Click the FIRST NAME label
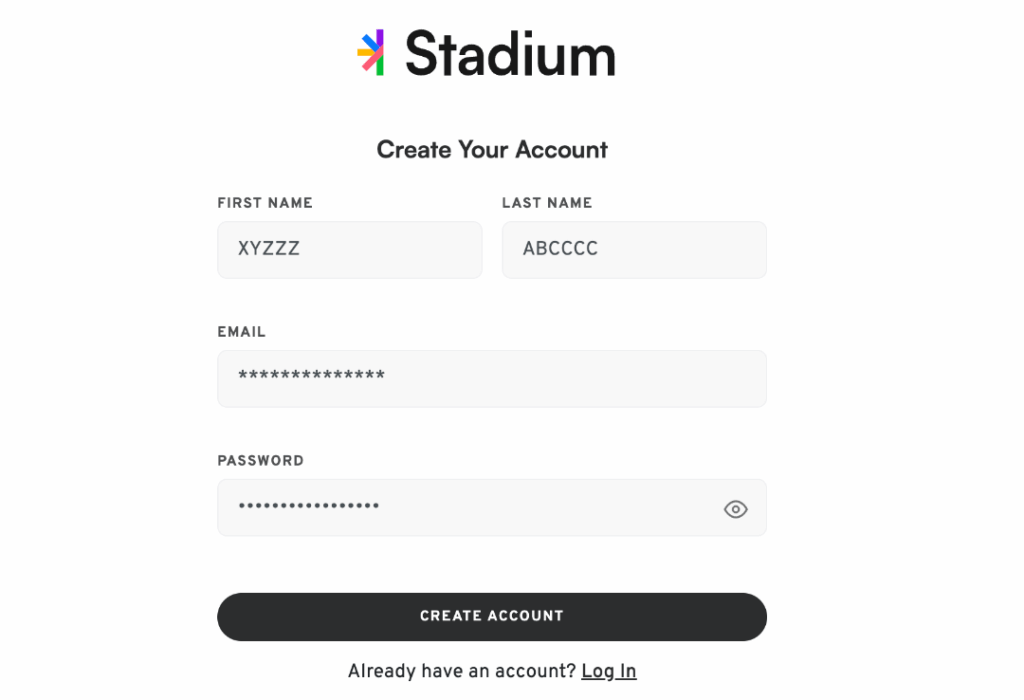Screen dimensions: 1024x700 (x=264, y=202)
